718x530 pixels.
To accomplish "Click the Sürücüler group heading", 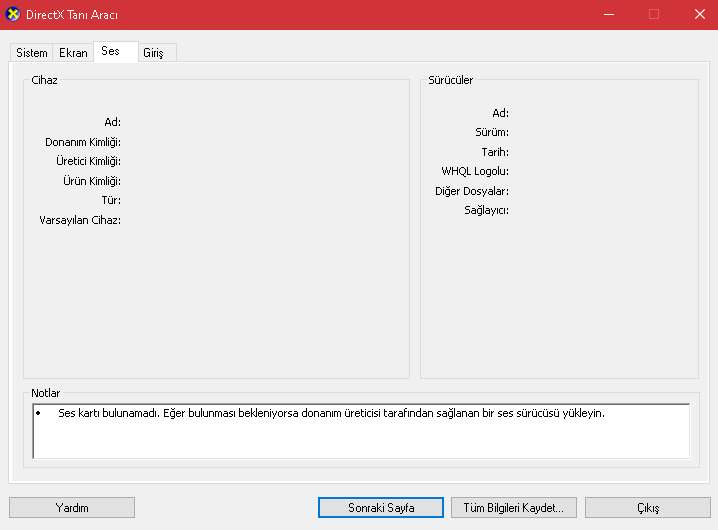I will coord(450,80).
